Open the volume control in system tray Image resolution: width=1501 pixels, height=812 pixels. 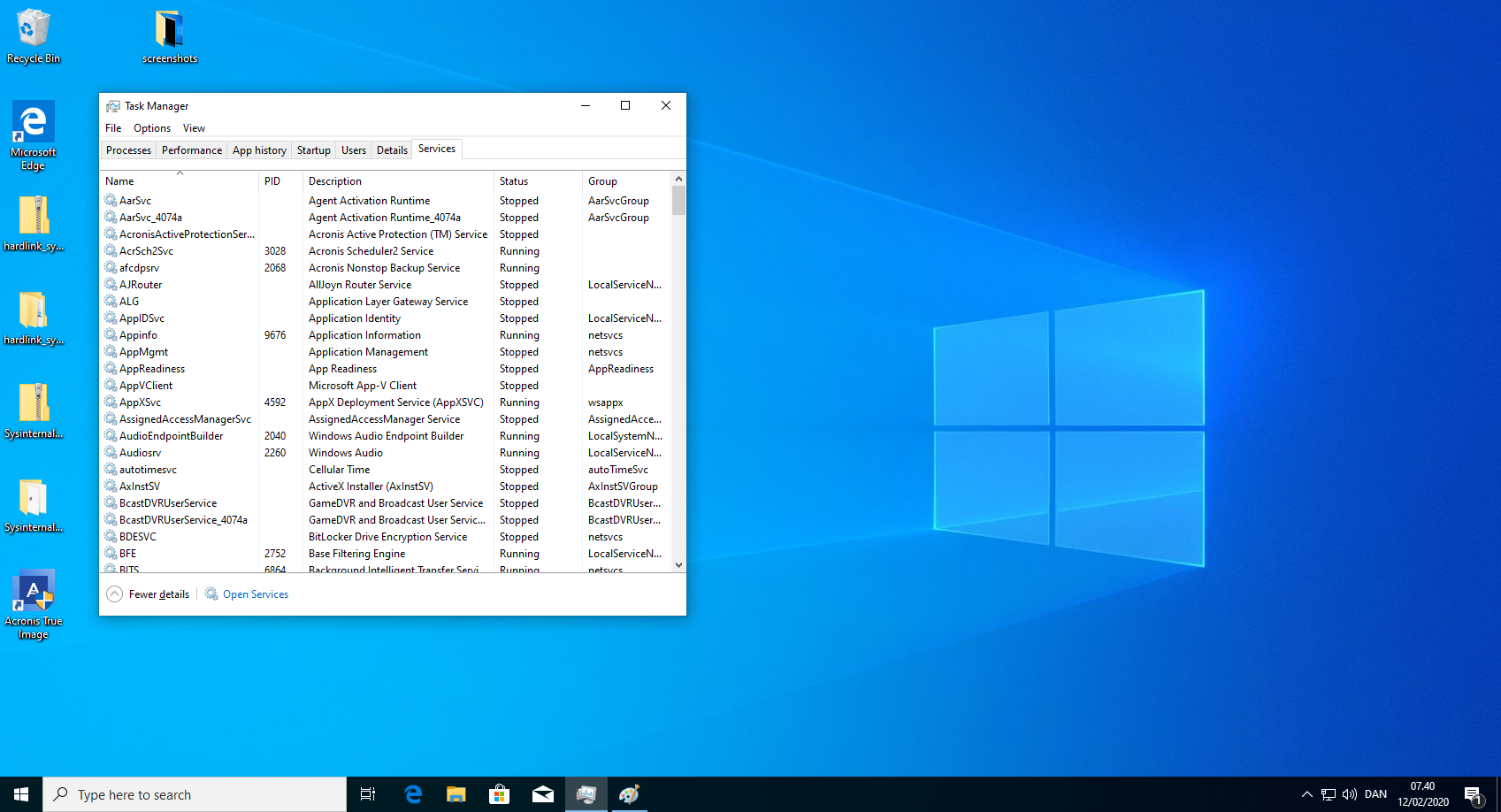(1349, 794)
